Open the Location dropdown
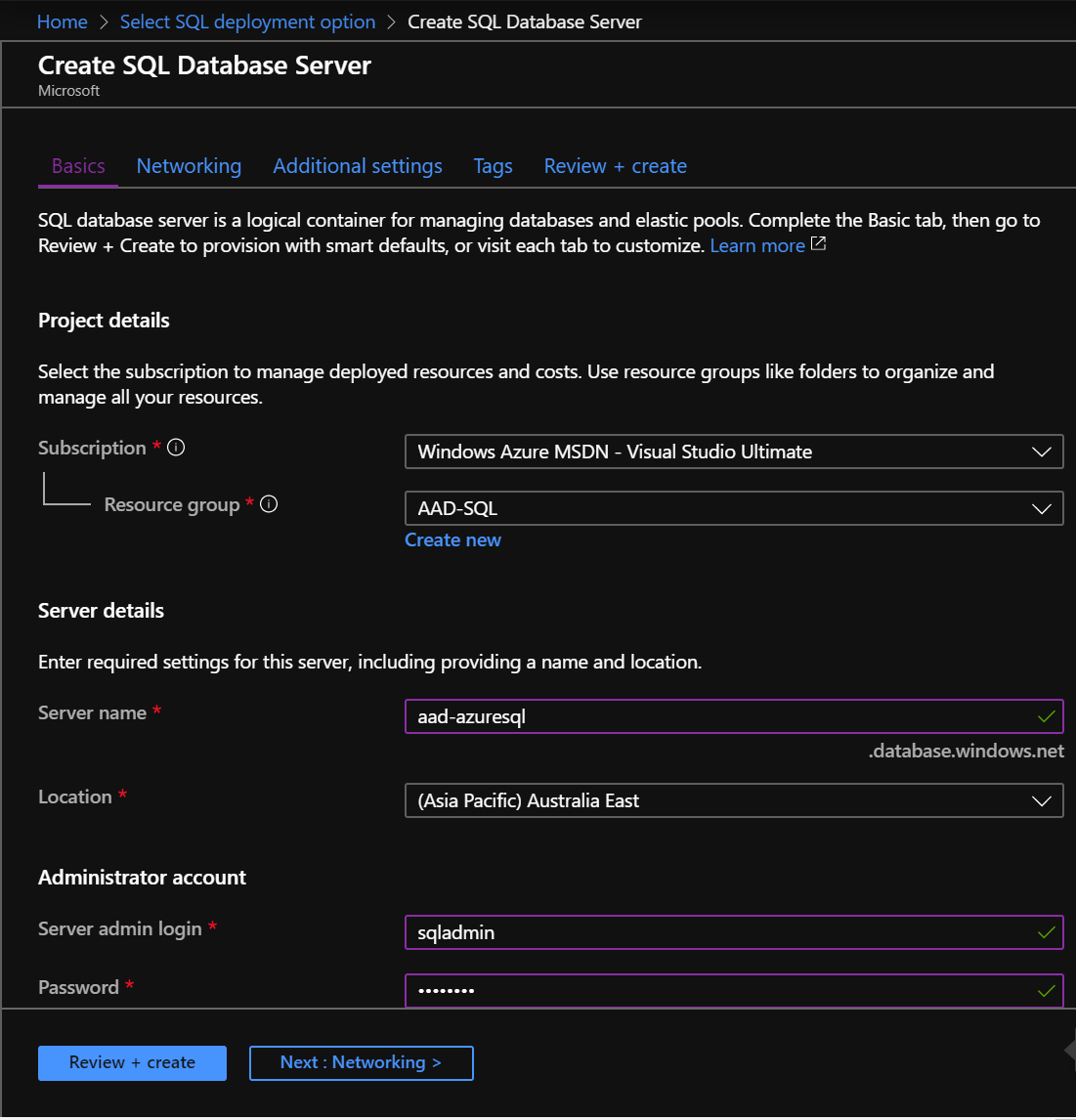Image resolution: width=1076 pixels, height=1120 pixels. [734, 800]
